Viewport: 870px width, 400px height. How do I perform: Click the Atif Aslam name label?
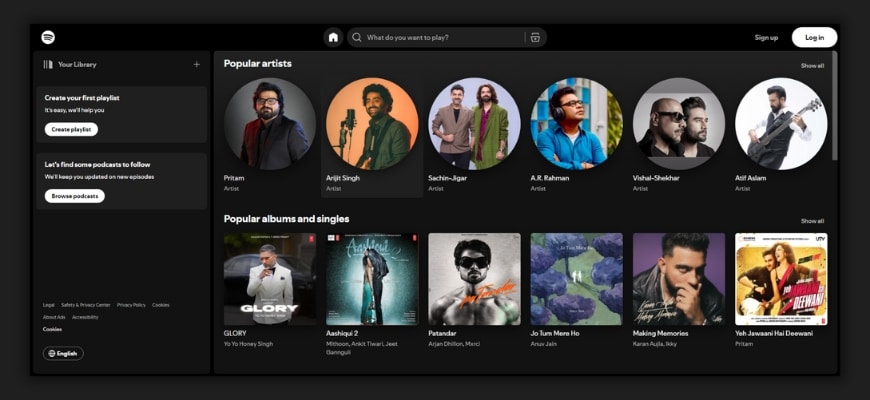(x=751, y=178)
